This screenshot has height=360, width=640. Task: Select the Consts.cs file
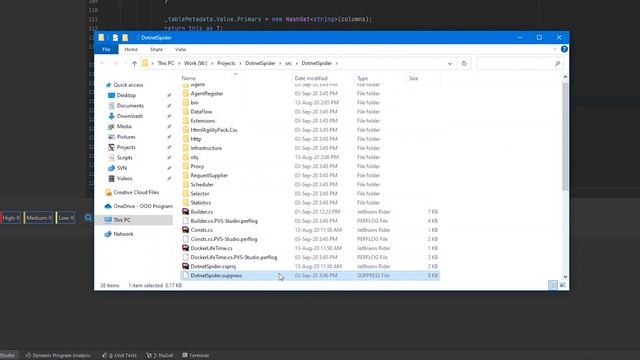202,230
